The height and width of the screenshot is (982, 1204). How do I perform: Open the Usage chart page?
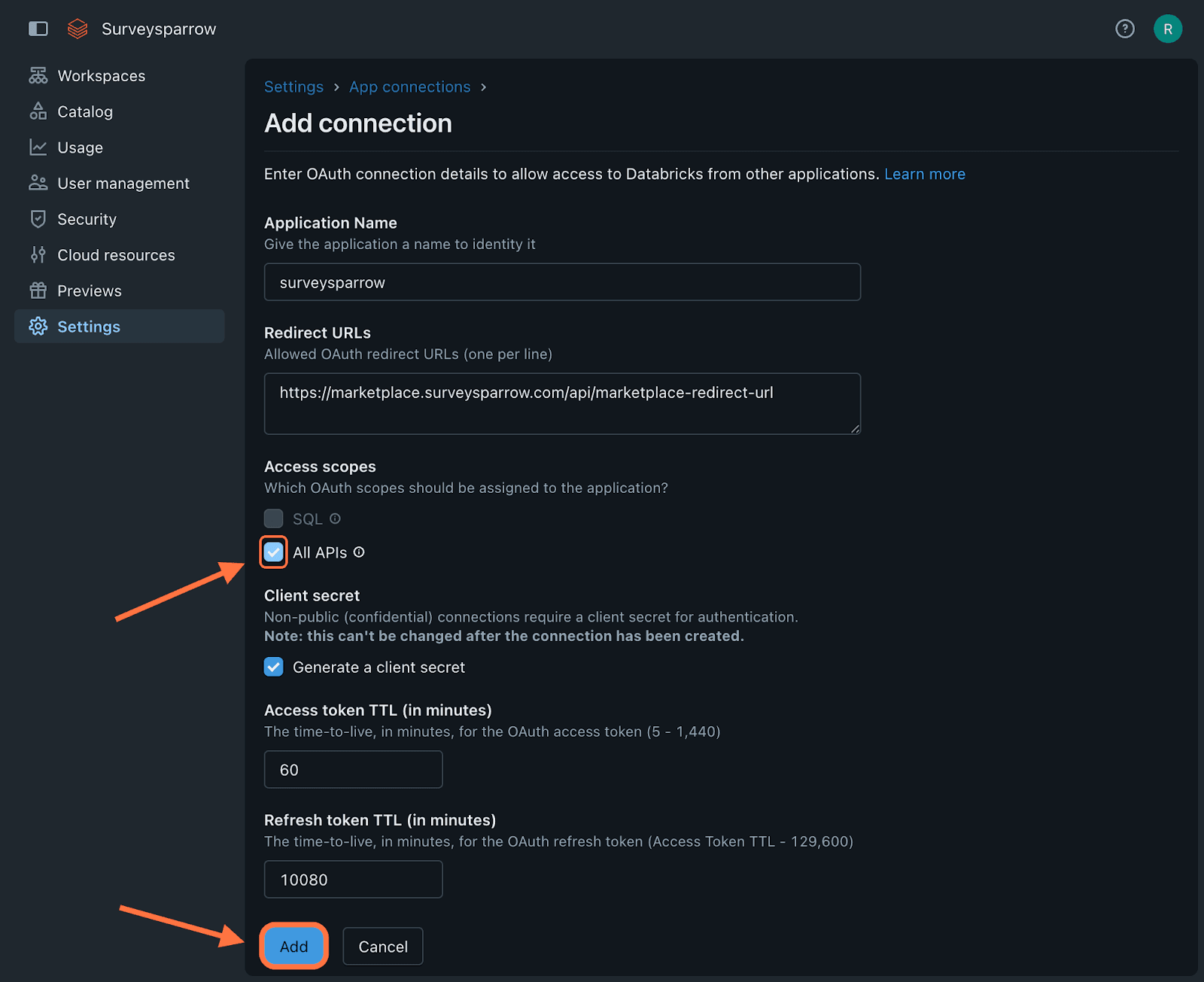[x=80, y=147]
